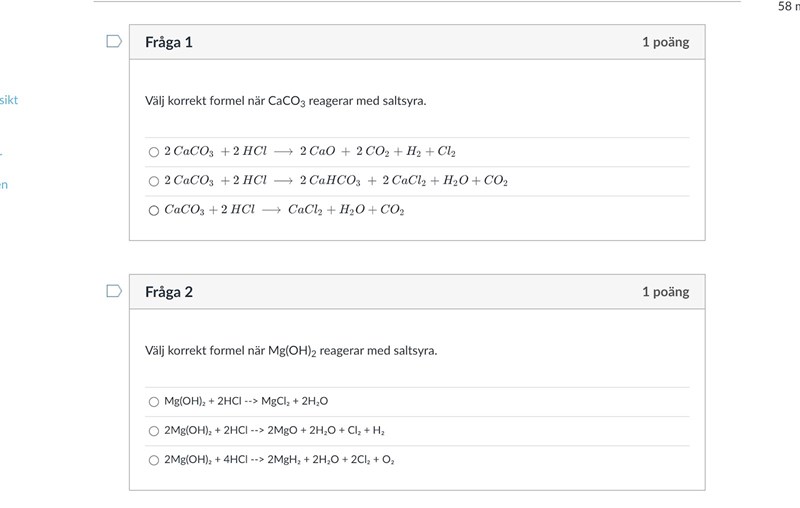This screenshot has height=508, width=800.
Task: Choose radio button for the 2MgH₂ answer option
Action: [154, 460]
